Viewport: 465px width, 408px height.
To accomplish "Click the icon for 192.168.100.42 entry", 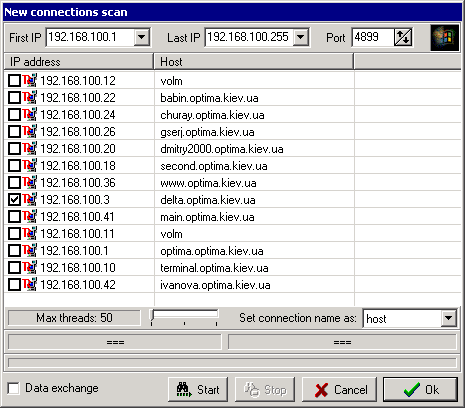I will (30, 284).
